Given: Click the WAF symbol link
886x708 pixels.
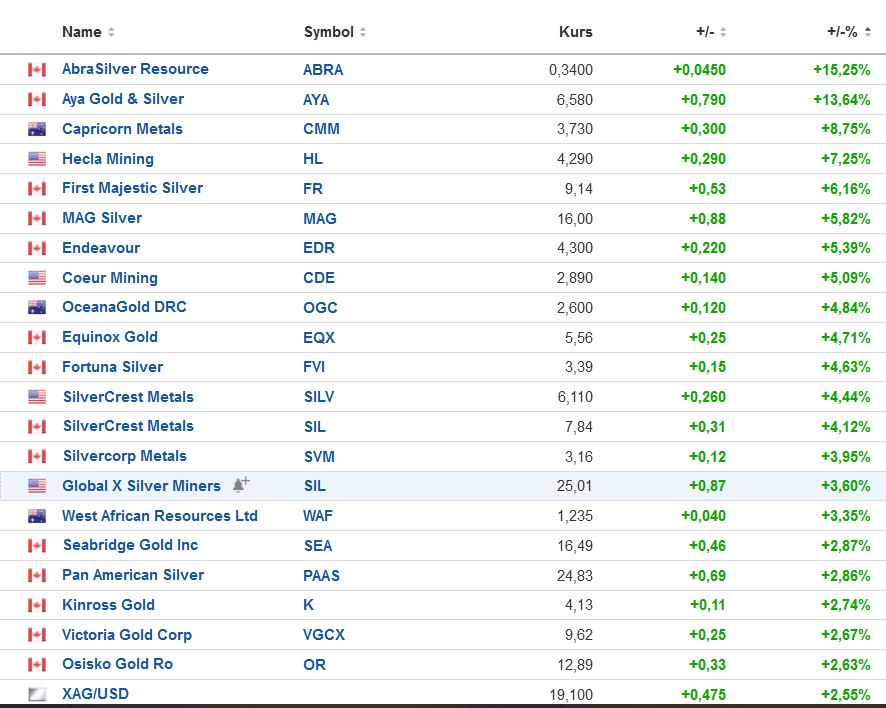Looking at the screenshot, I should point(318,516).
